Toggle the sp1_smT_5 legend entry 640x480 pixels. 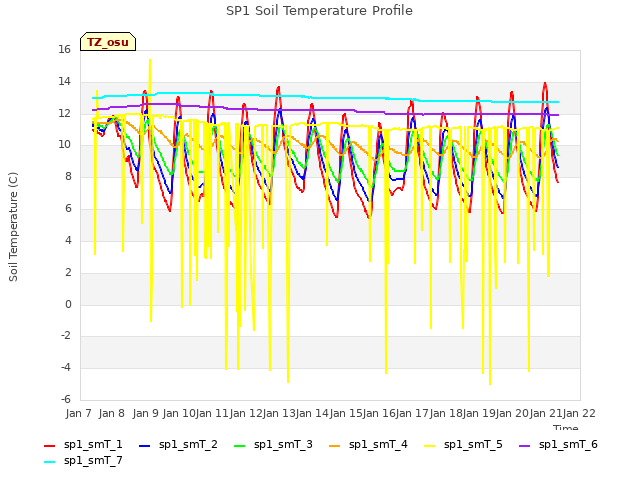tap(463, 444)
